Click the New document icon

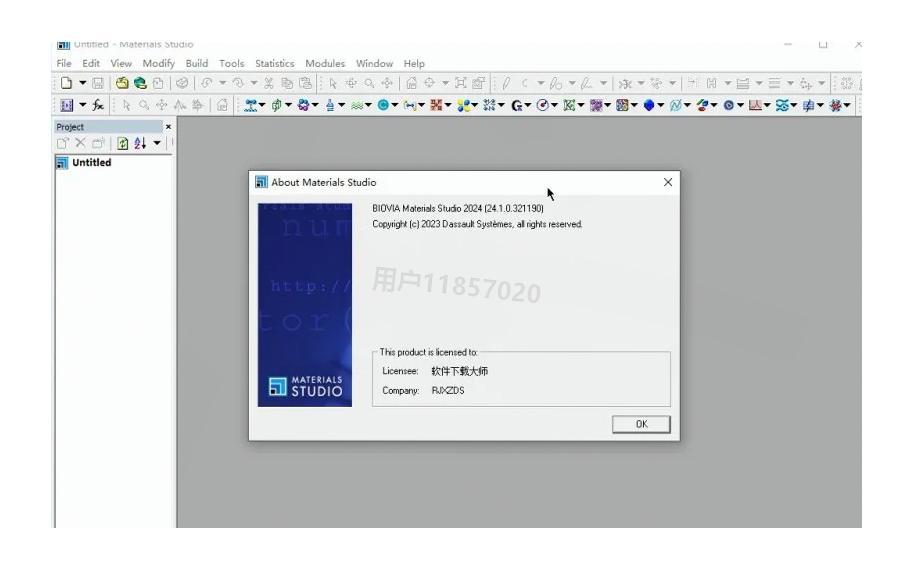(66, 83)
